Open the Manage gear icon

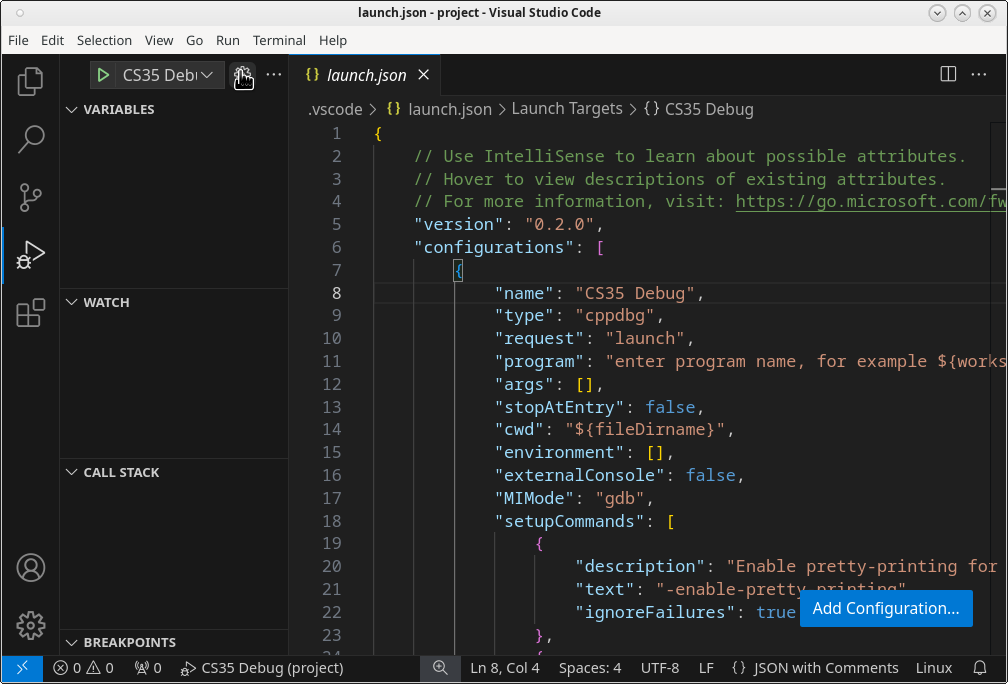pos(30,625)
